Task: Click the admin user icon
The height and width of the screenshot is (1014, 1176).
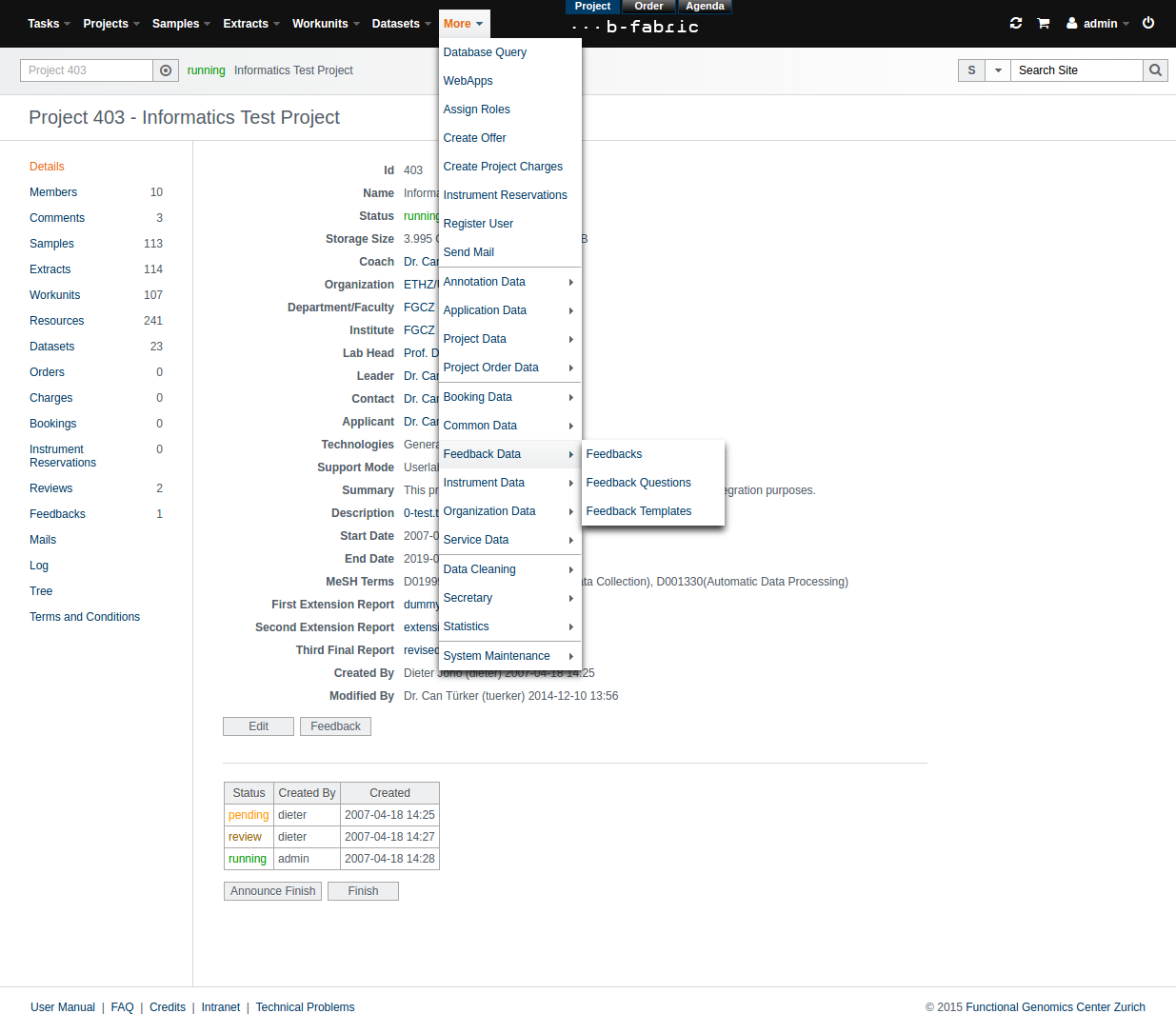Action: point(1072,23)
